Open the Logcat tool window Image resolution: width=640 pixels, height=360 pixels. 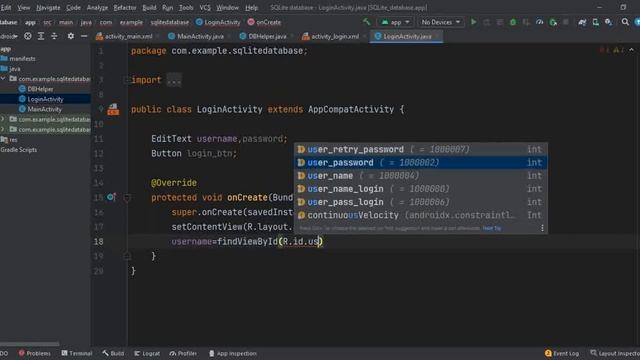tap(147, 353)
